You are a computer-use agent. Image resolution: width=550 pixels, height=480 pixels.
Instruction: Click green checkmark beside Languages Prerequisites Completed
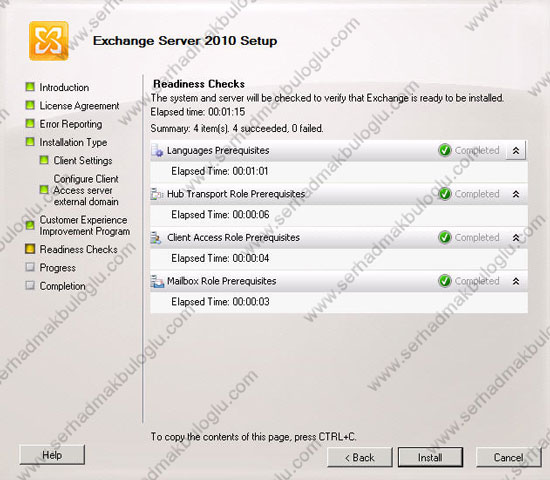click(445, 151)
